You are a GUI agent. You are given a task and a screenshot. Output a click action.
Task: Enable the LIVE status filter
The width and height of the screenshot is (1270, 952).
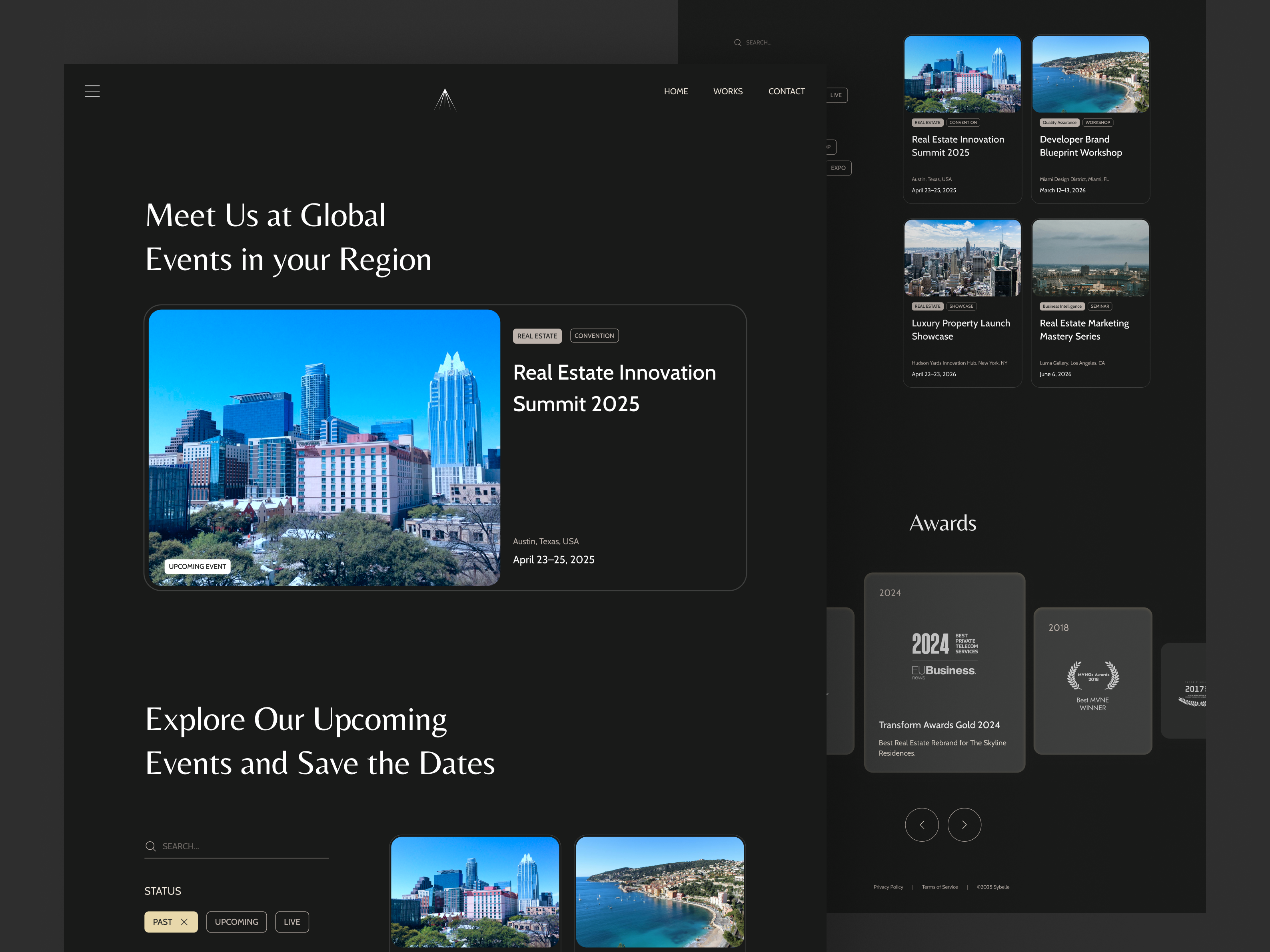click(292, 922)
